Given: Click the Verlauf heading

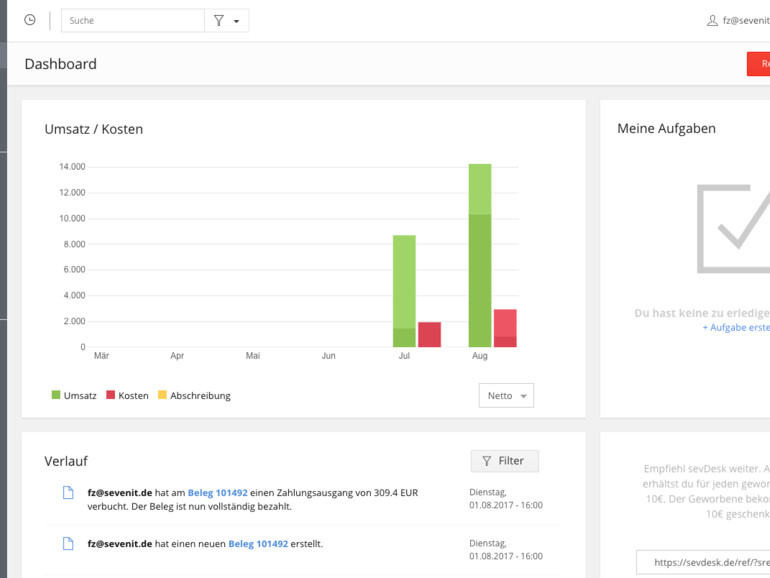Looking at the screenshot, I should 66,461.
